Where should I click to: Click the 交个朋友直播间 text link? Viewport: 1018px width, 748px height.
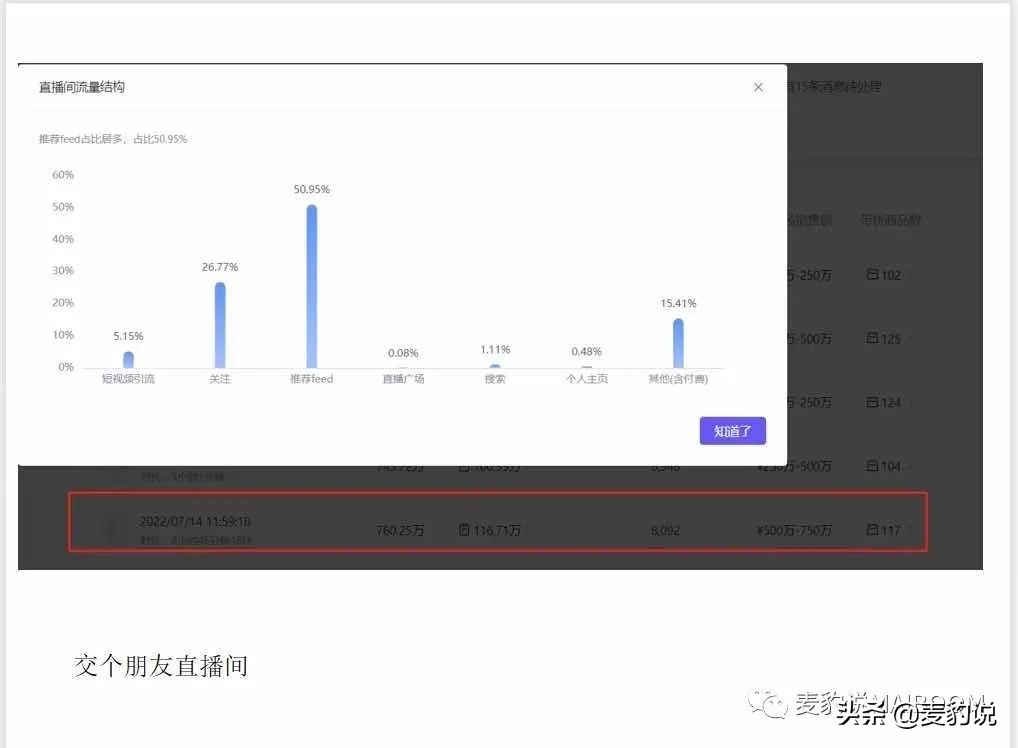point(161,665)
